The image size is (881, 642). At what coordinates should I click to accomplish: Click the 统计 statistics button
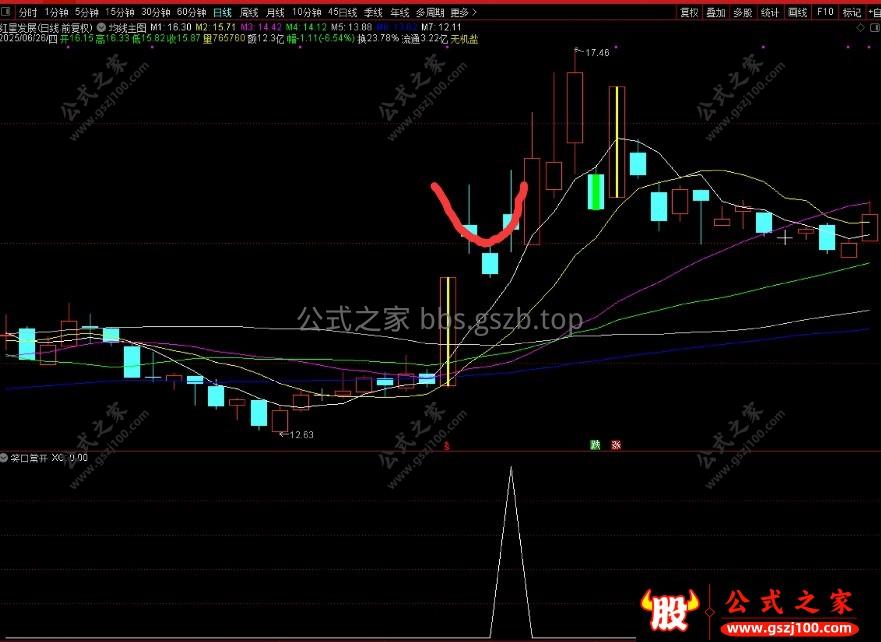click(769, 13)
